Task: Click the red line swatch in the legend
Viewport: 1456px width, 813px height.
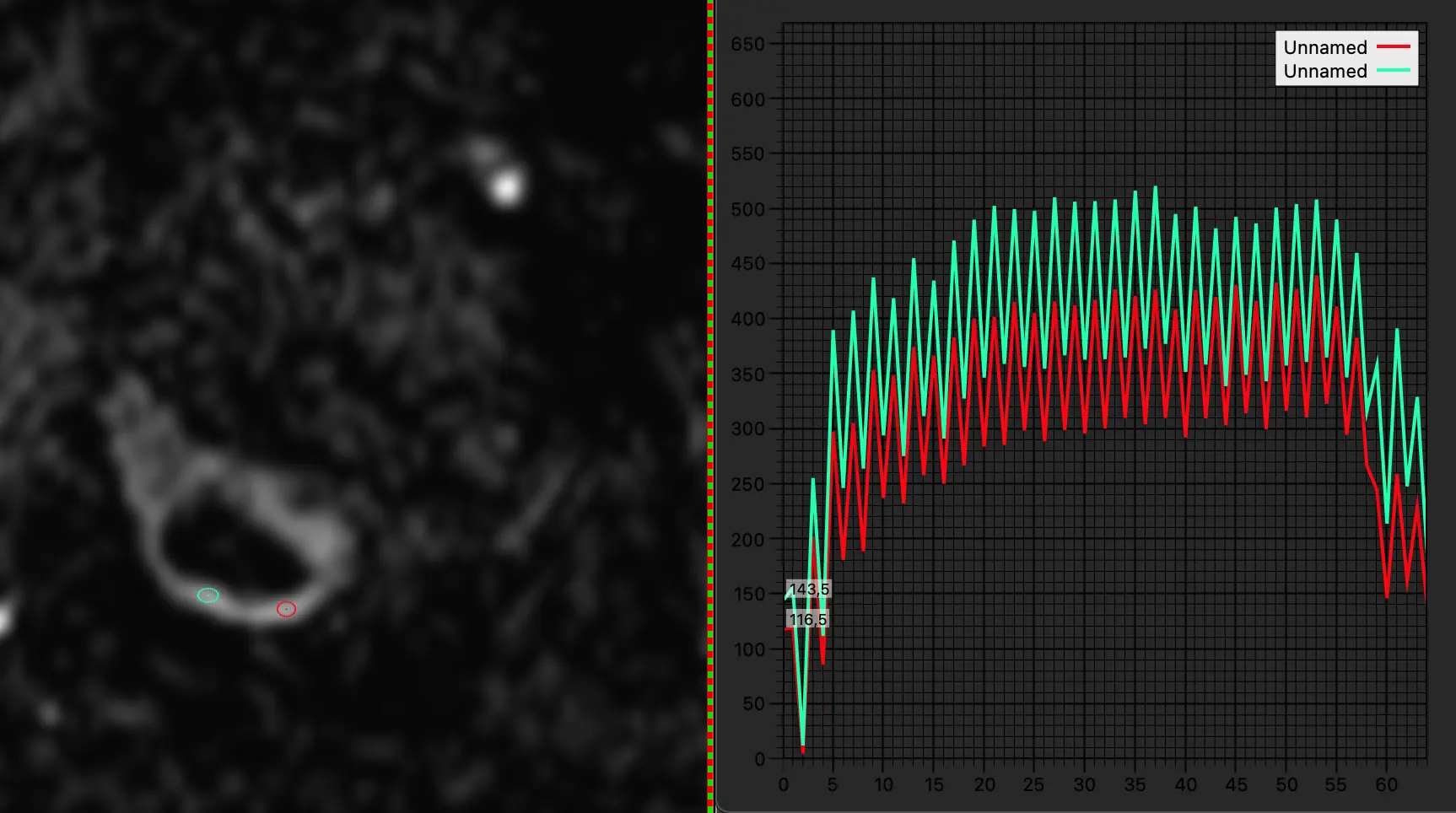Action: point(1393,46)
